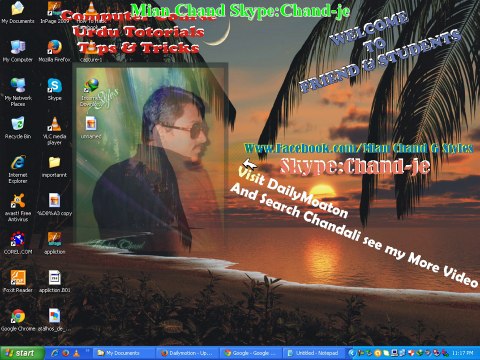Select the 'appliction' InPage file icon
Screen dimensions: 480x360
tap(54, 243)
